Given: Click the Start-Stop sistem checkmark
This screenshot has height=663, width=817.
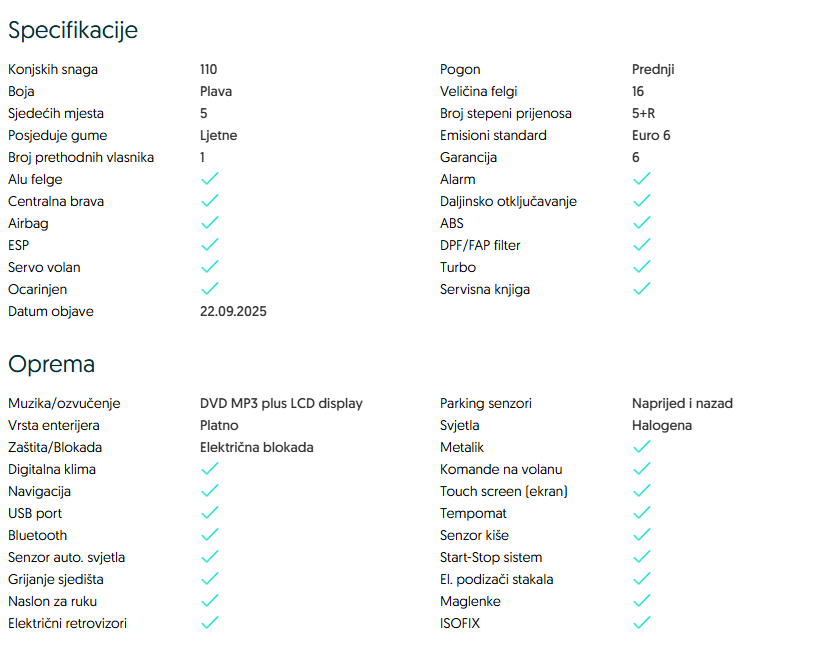Looking at the screenshot, I should pos(642,557).
